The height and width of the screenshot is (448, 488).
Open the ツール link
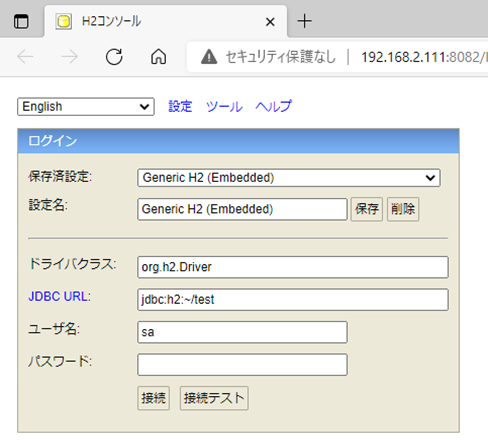(224, 107)
